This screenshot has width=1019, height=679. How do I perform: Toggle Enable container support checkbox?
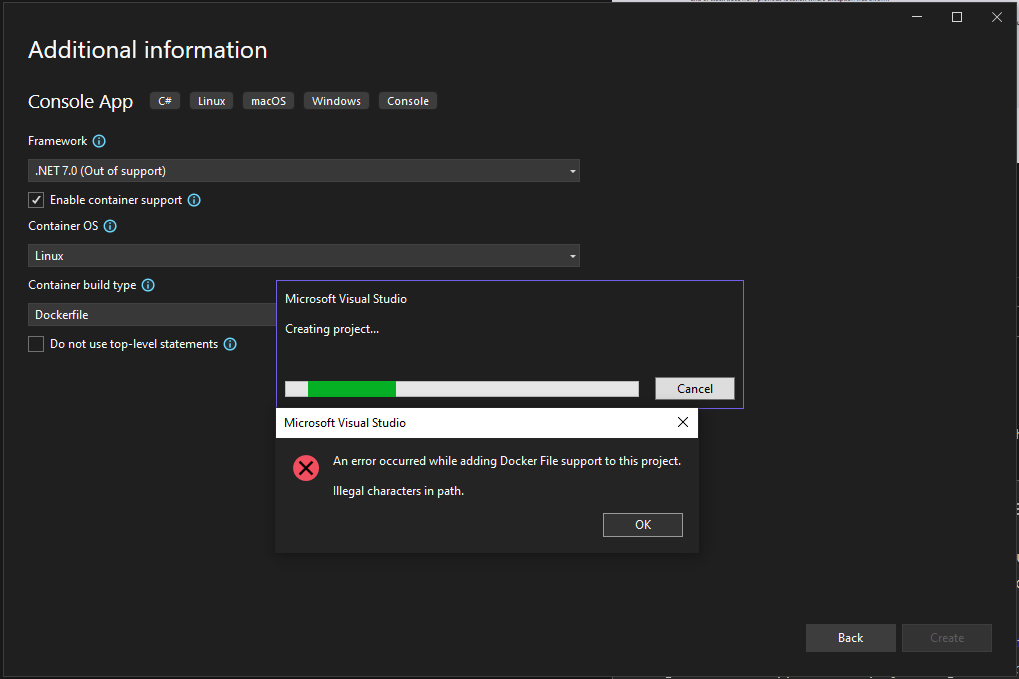36,200
